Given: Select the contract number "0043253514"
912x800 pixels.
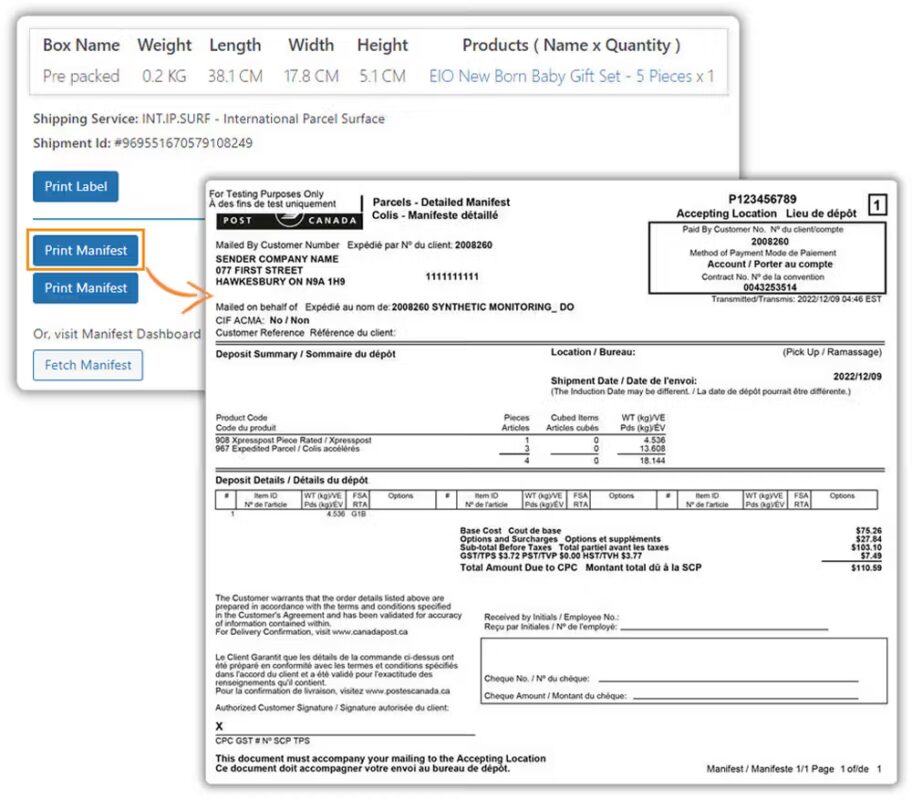Looking at the screenshot, I should coord(770,287).
